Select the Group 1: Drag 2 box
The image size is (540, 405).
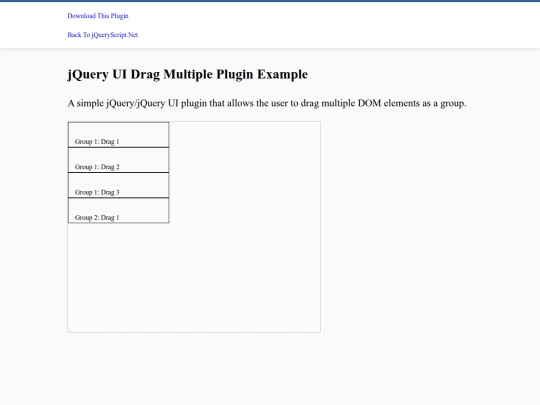pos(118,160)
